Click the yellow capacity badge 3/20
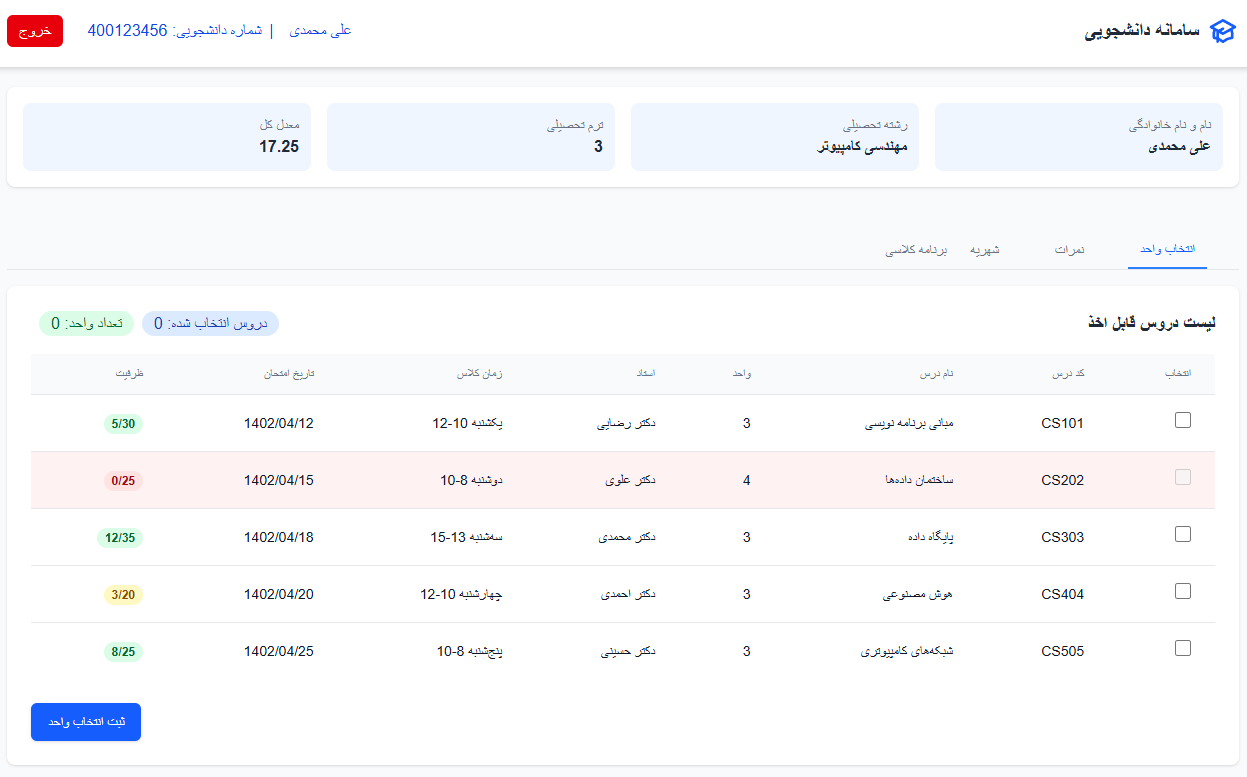 click(x=123, y=595)
